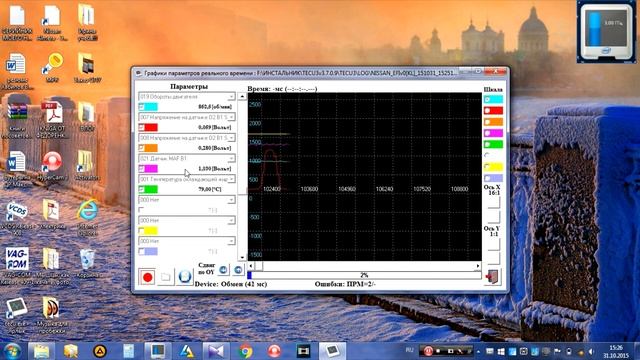Toggle the cyan engine RPM graph checkbox
Image resolution: width=640 pixels, height=360 pixels.
click(x=141, y=107)
